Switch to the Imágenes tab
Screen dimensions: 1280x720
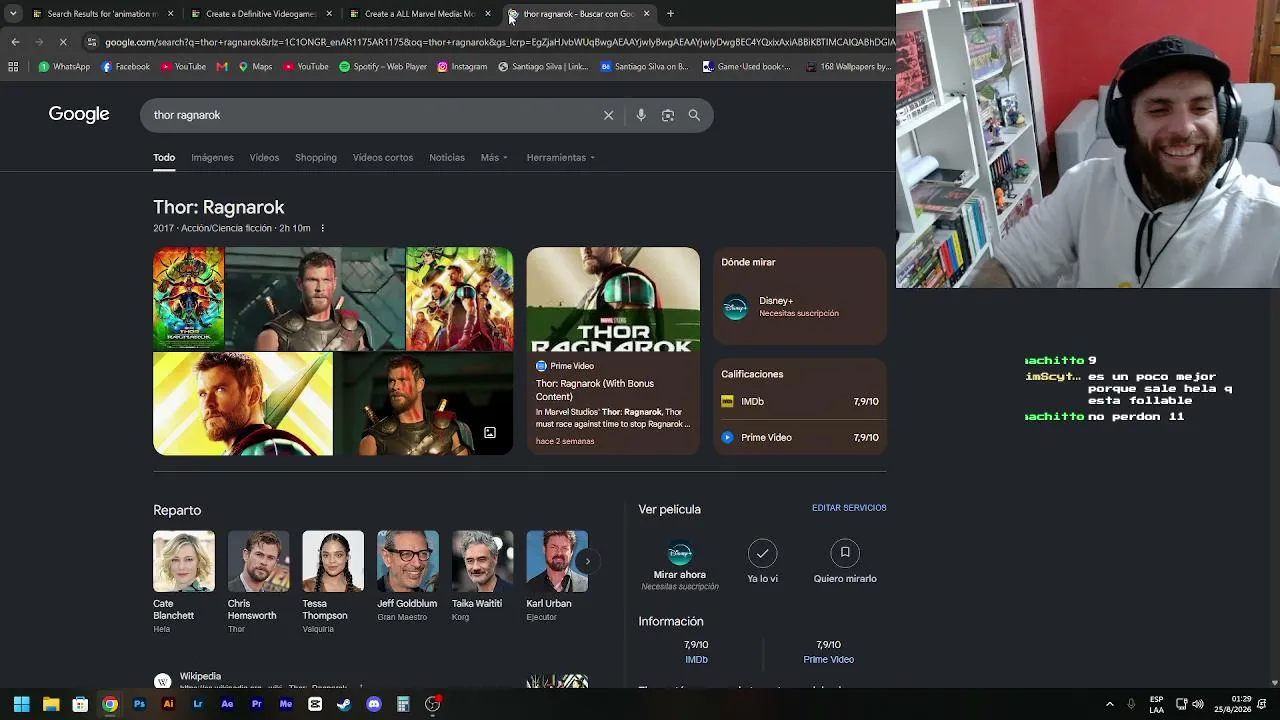[x=212, y=158]
